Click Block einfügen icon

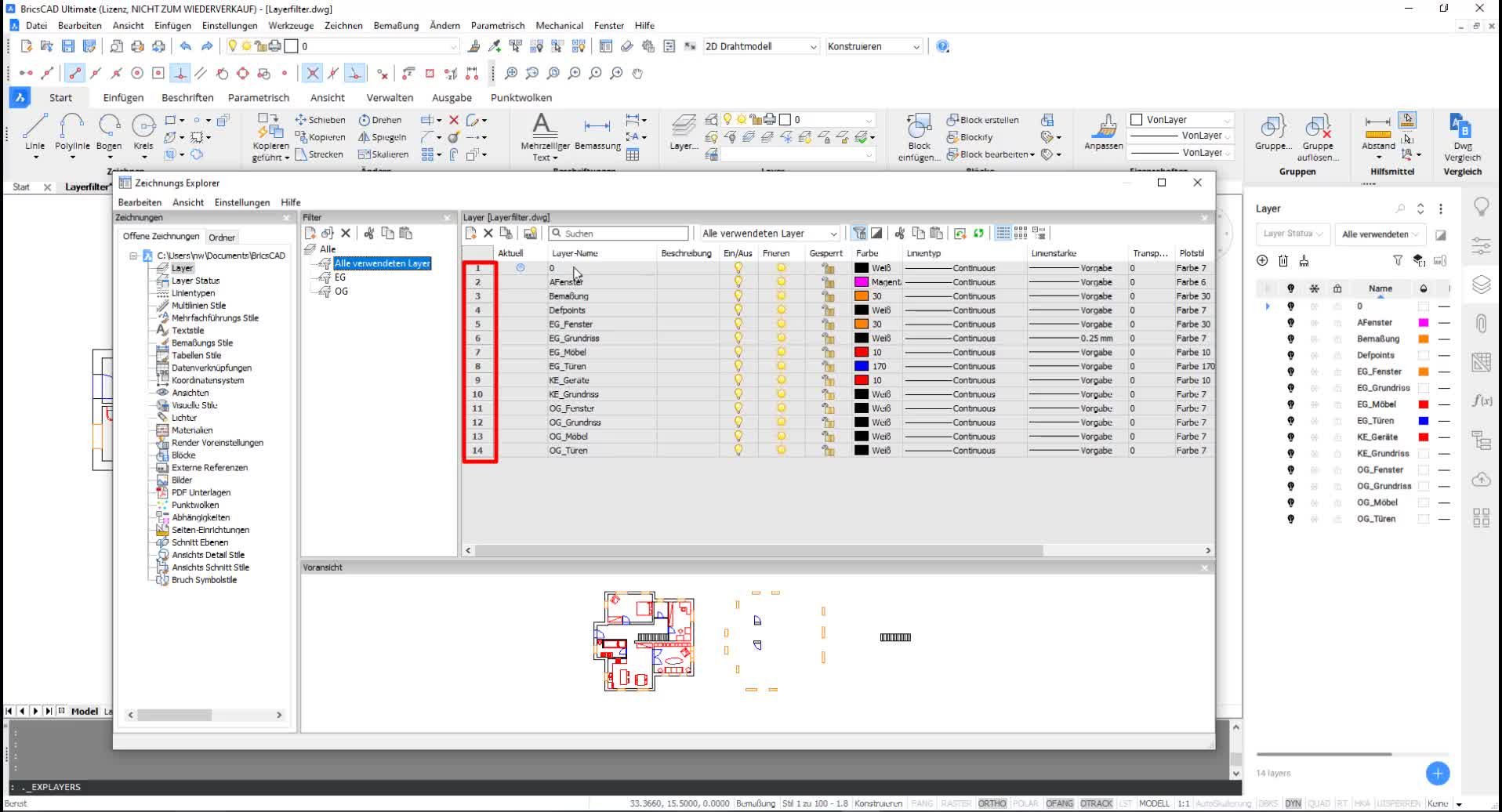(919, 137)
